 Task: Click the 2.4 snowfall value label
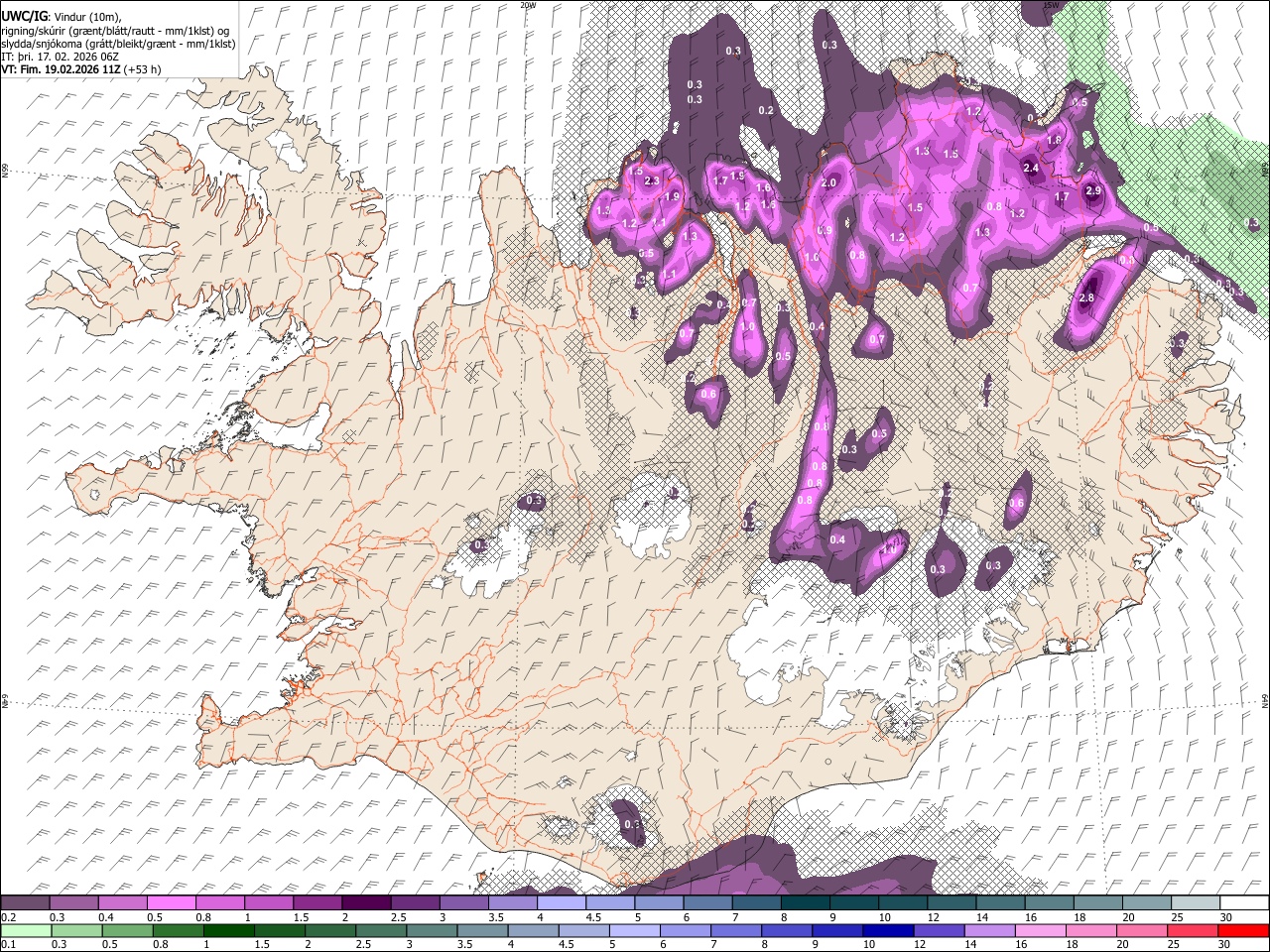point(1031,168)
